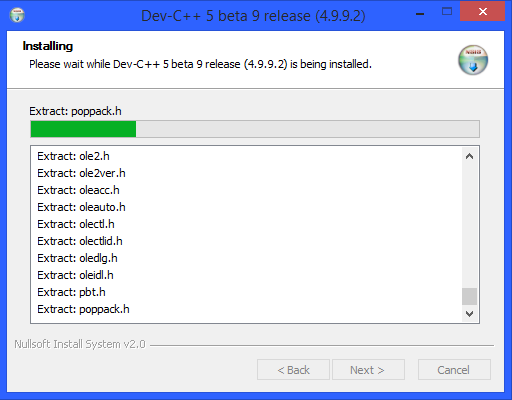Close the Dev-C++ installer window

click(x=482, y=12)
